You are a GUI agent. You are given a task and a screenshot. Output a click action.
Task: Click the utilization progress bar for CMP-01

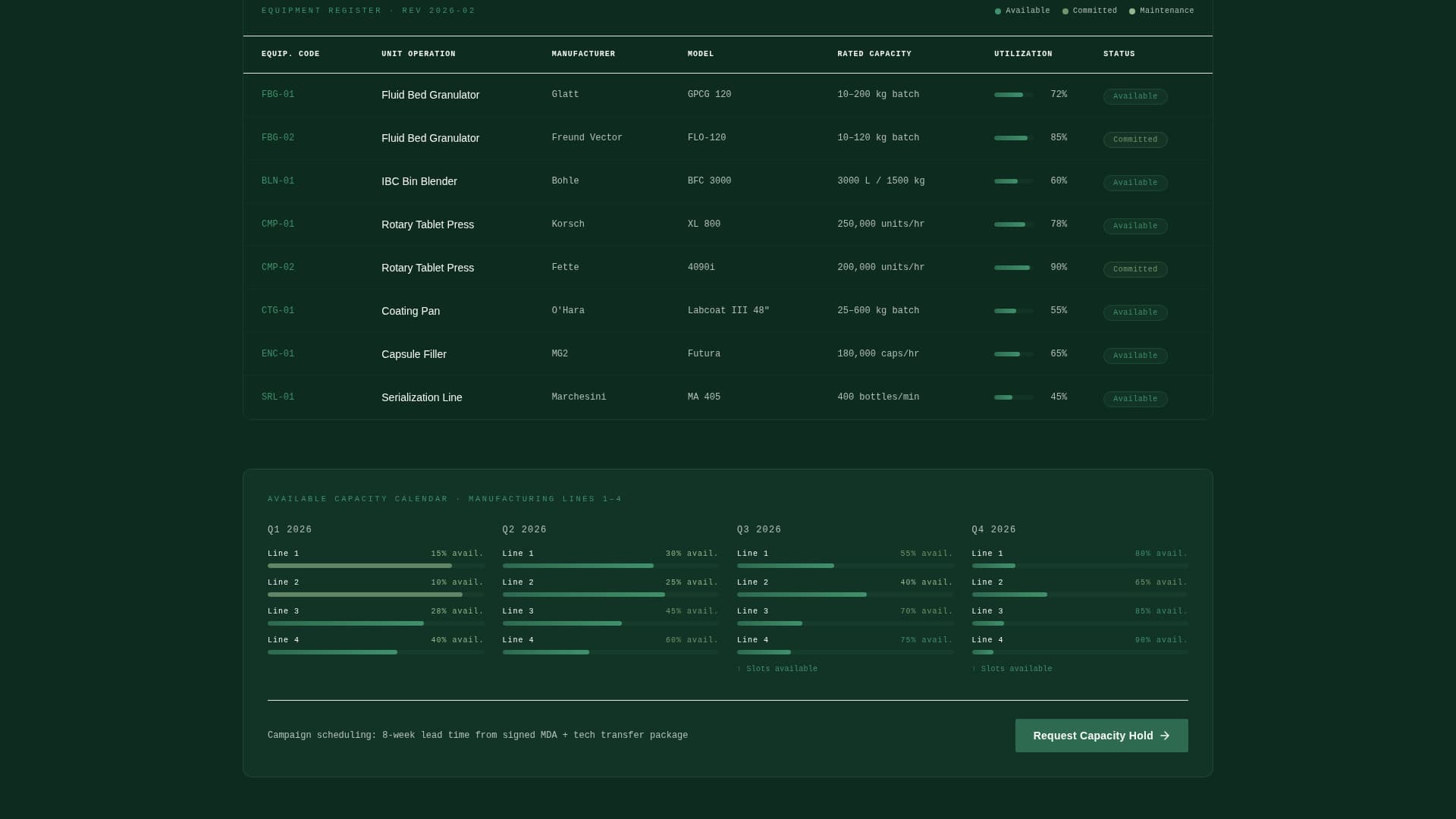pos(1012,224)
